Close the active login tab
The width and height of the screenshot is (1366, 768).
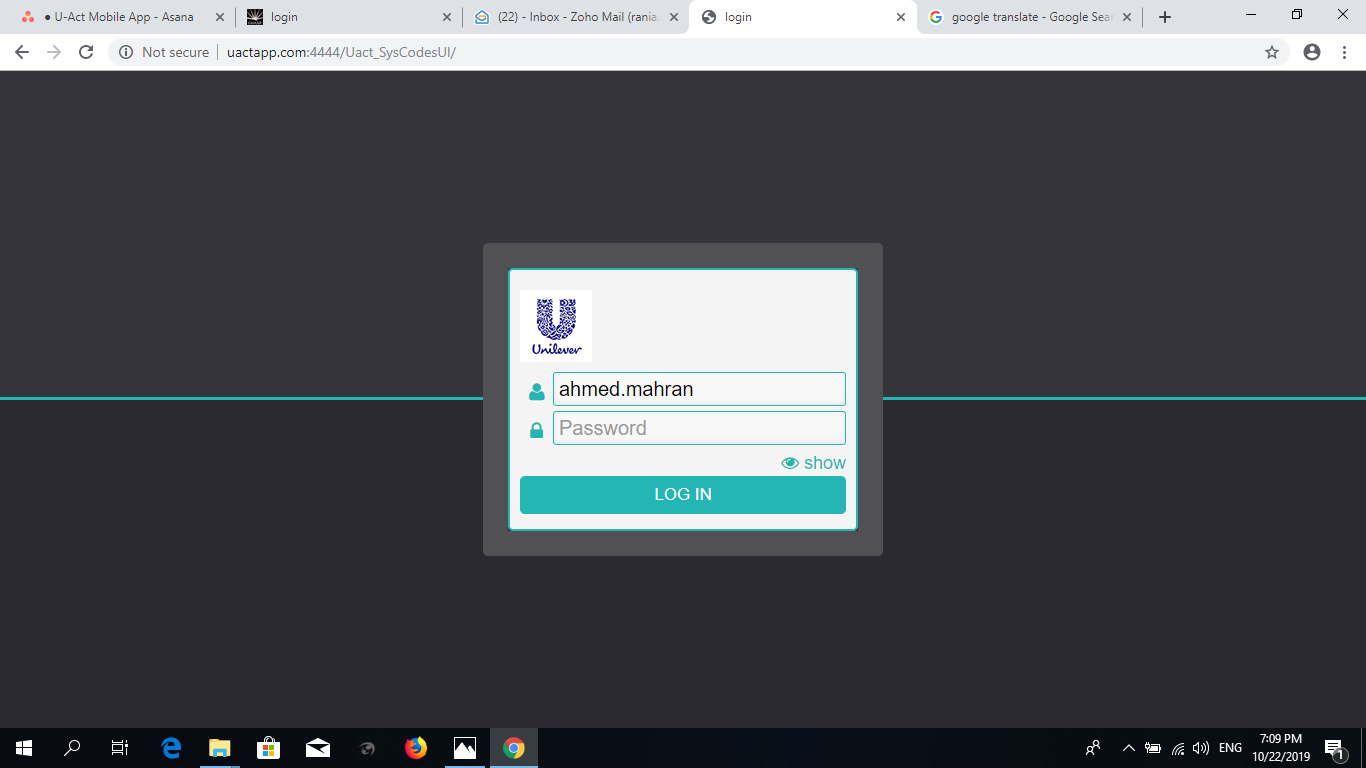click(x=901, y=17)
